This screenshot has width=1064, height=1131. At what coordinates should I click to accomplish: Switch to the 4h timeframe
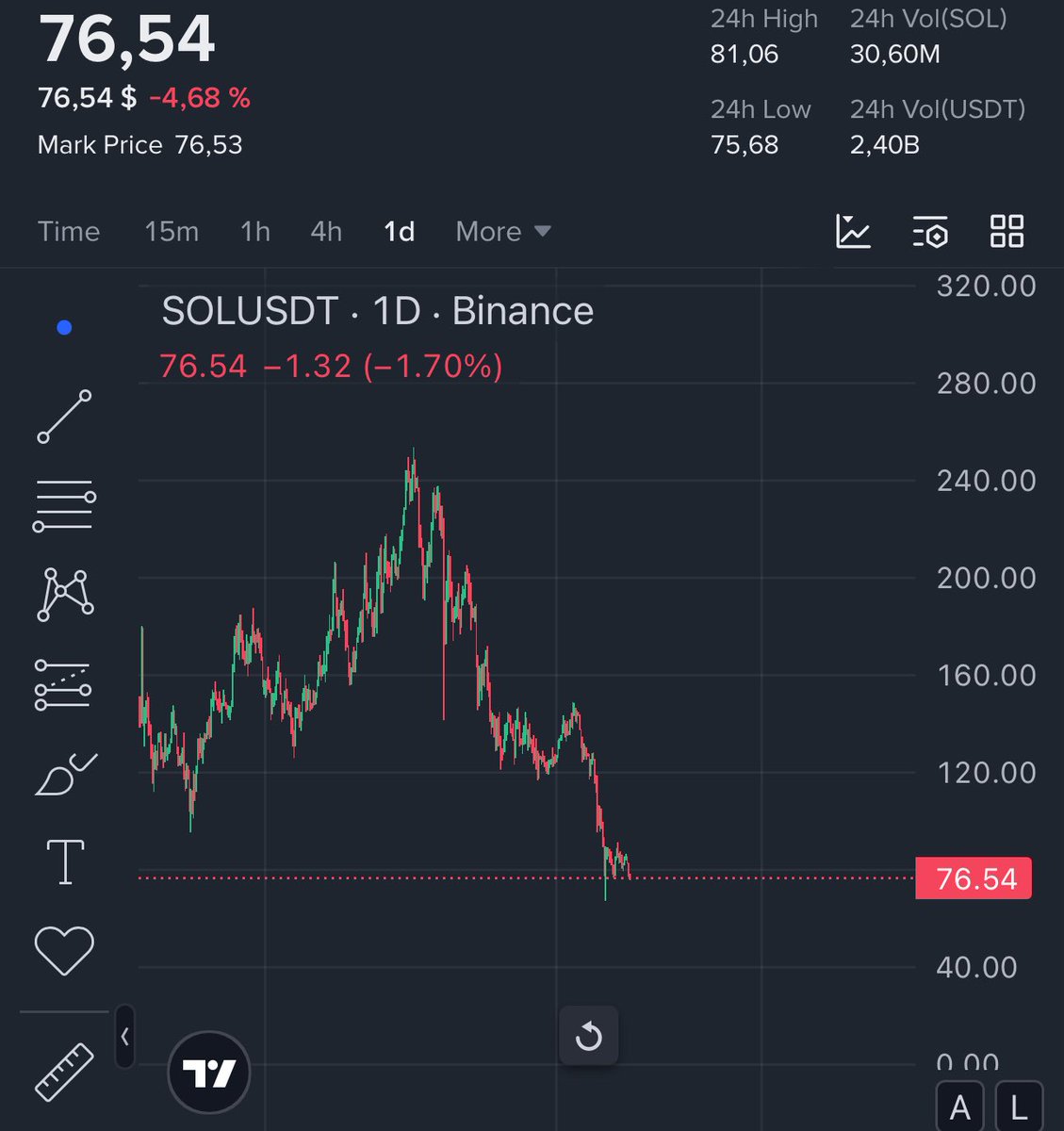point(326,231)
